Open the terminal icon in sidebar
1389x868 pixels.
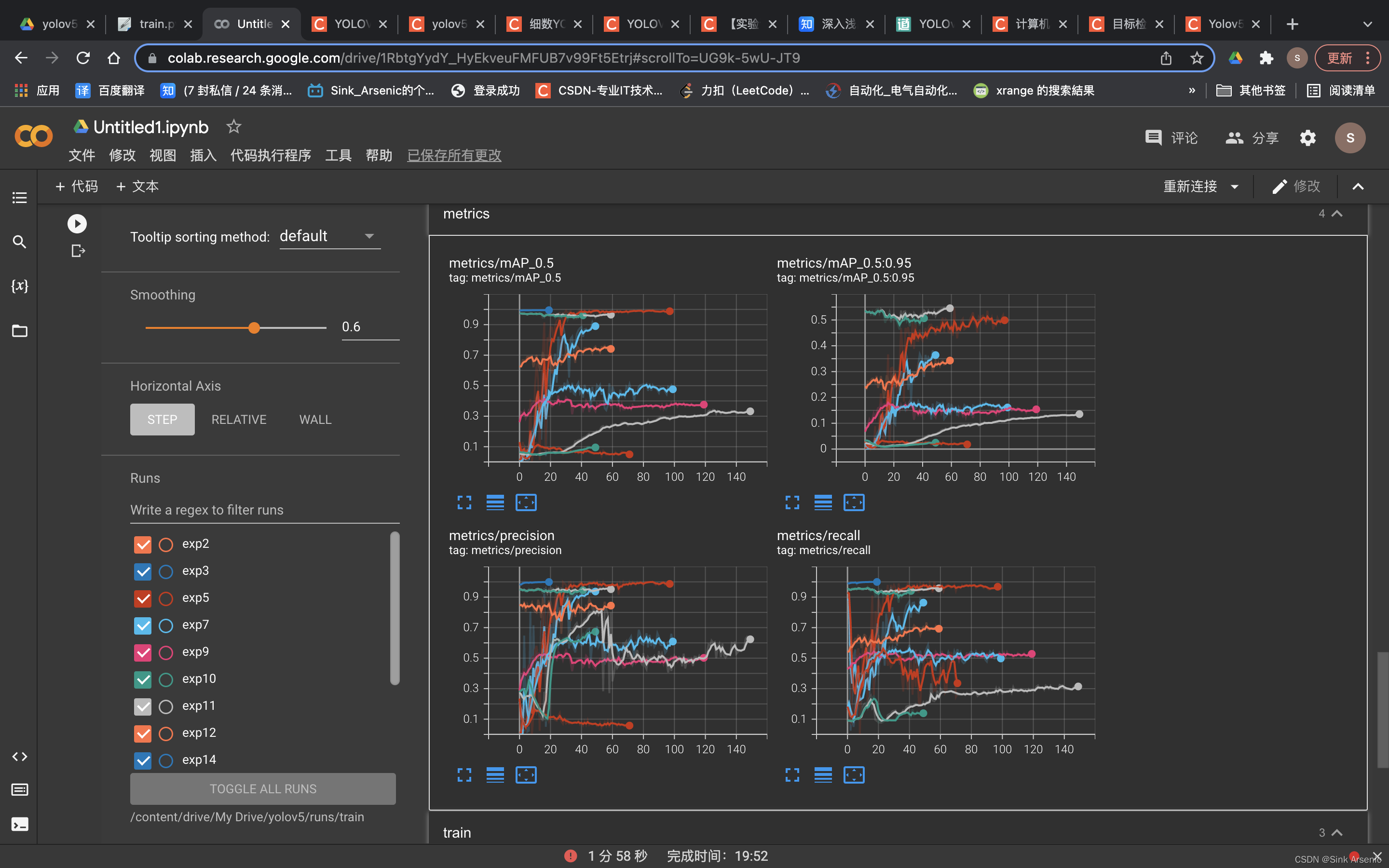click(19, 825)
